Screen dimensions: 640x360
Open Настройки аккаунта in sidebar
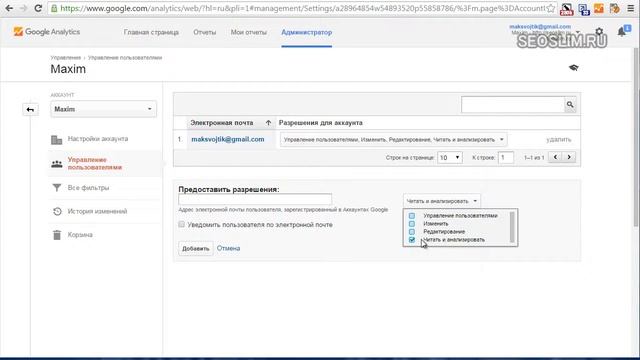pos(98,139)
